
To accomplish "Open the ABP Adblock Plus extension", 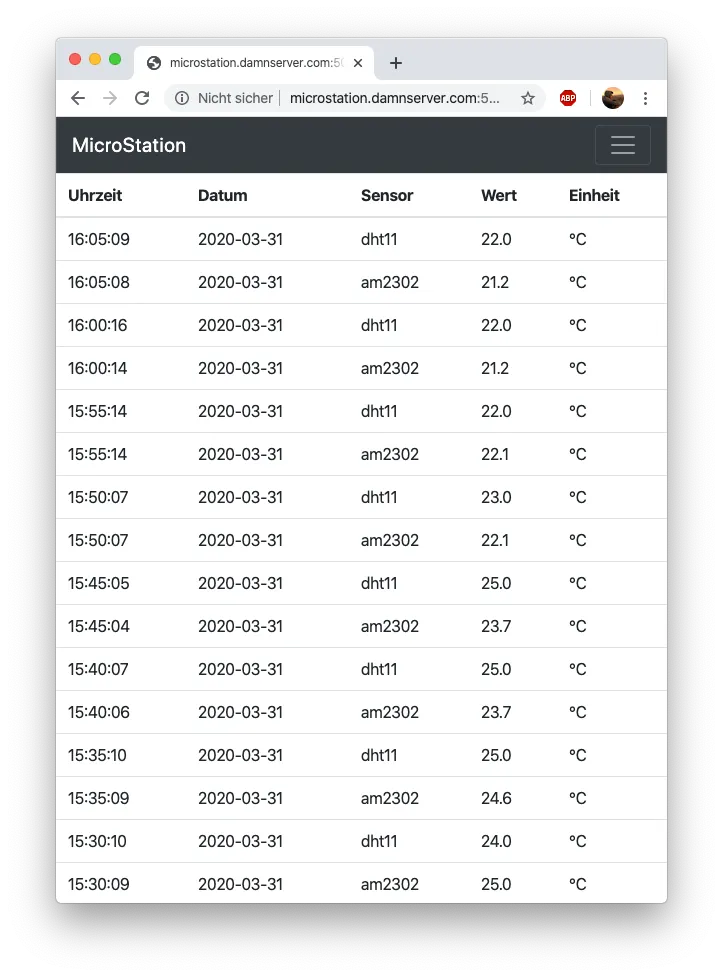I will (568, 98).
